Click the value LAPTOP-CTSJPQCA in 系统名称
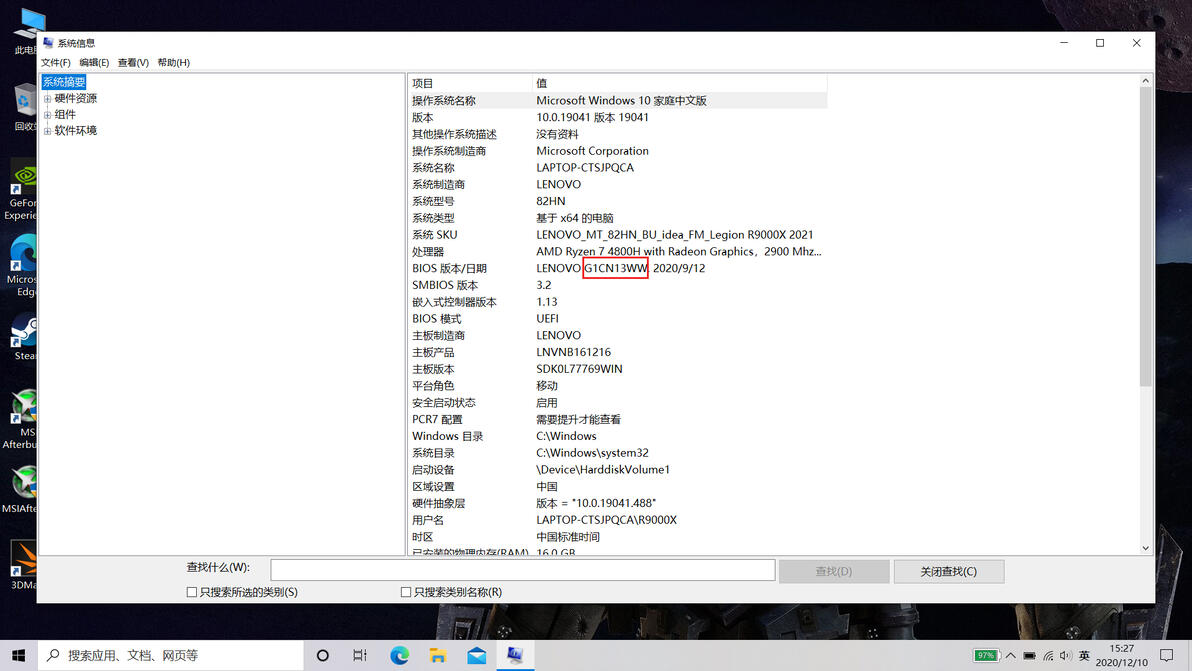This screenshot has height=671, width=1192. [585, 168]
